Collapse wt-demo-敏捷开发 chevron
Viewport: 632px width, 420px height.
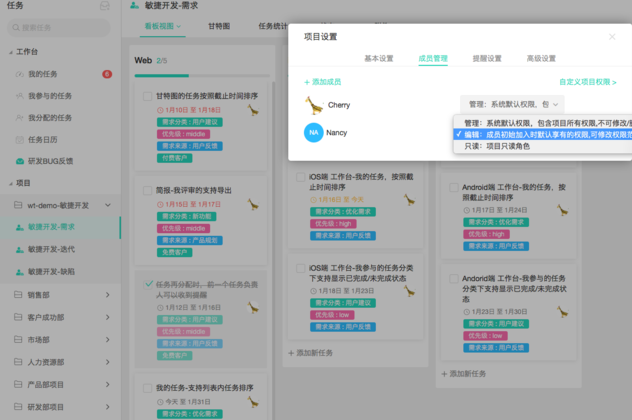coord(108,205)
